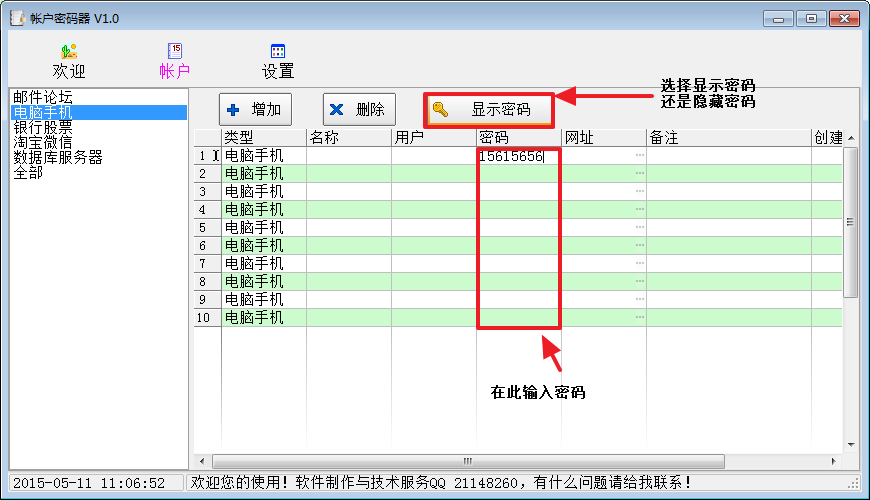The width and height of the screenshot is (870, 500).
Task: Click the URL ellipsis button in row 7
Action: (640, 263)
